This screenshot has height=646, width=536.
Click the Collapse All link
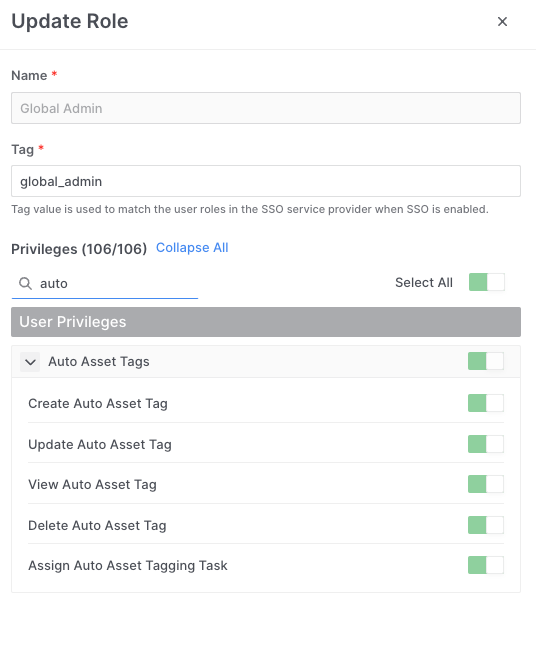[x=192, y=248]
